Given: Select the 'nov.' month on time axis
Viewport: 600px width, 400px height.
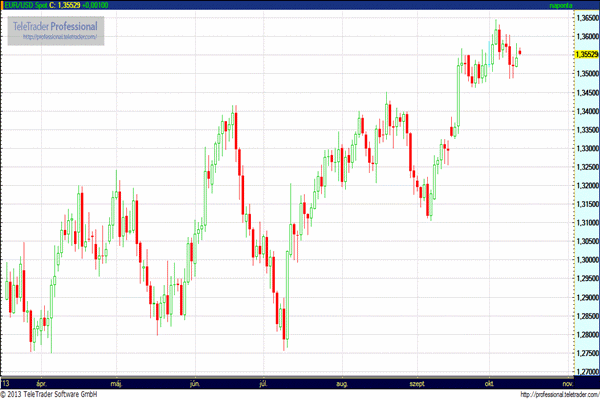Looking at the screenshot, I should (x=567, y=383).
